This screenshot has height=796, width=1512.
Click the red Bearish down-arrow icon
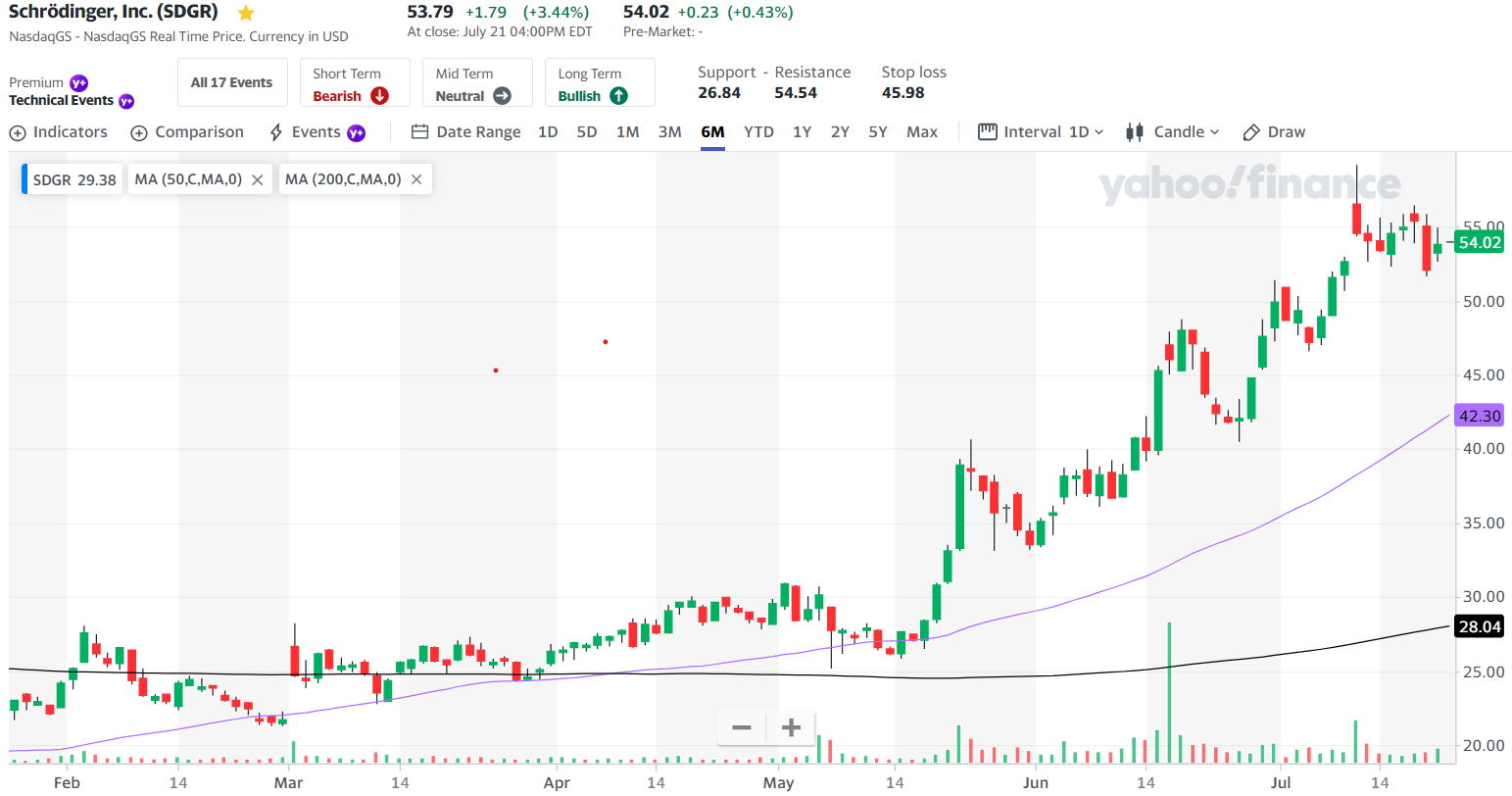tap(379, 96)
